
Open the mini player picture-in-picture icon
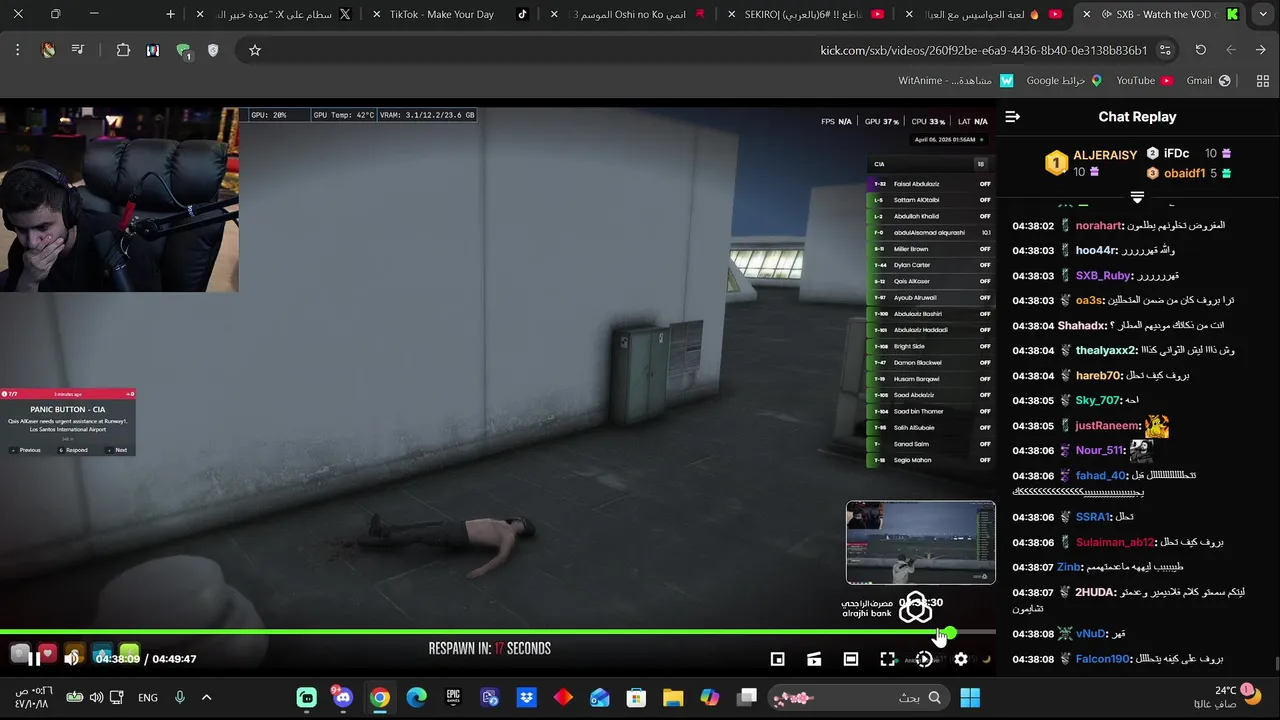click(x=777, y=659)
